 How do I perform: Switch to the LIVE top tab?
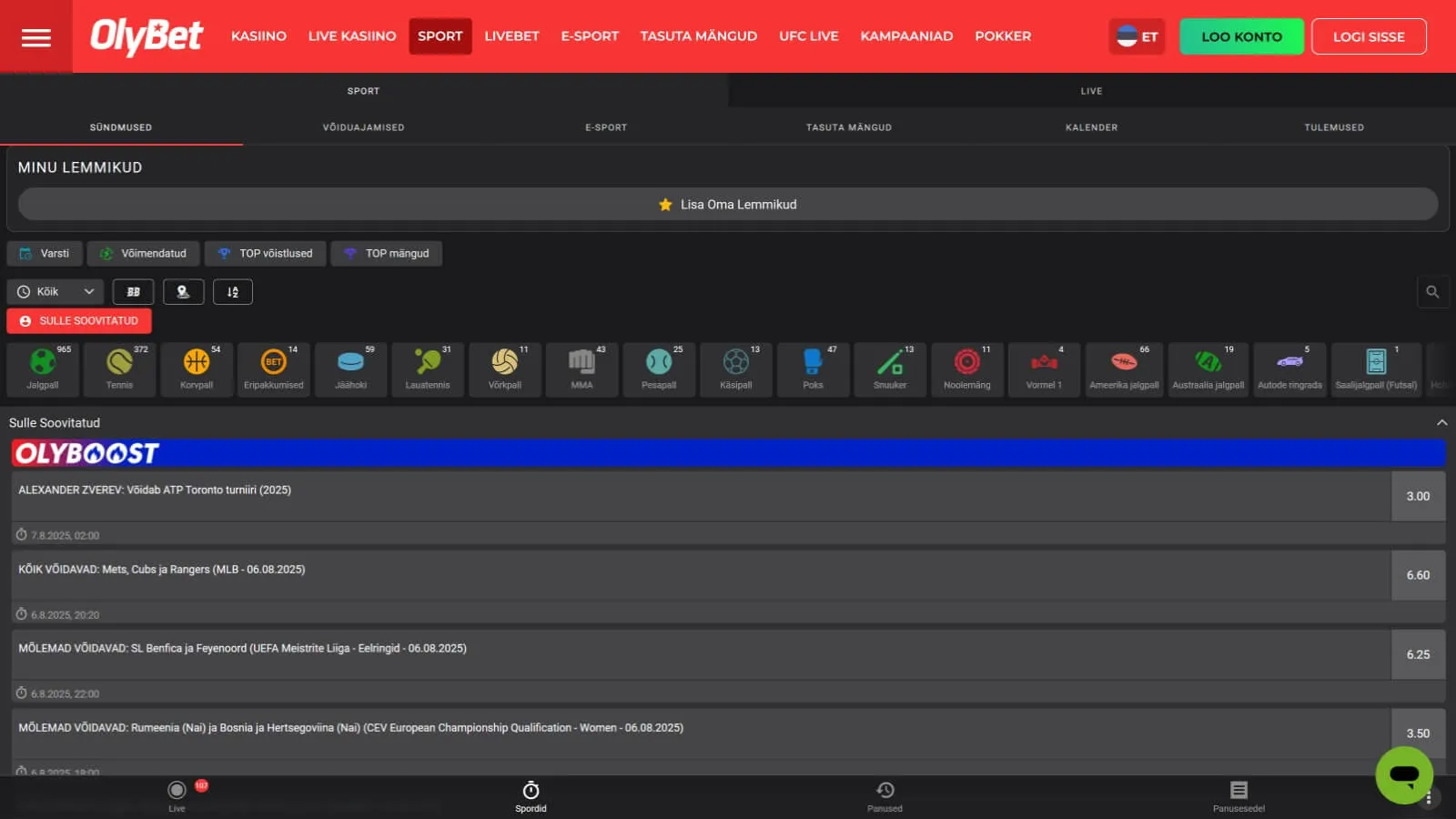[1091, 91]
